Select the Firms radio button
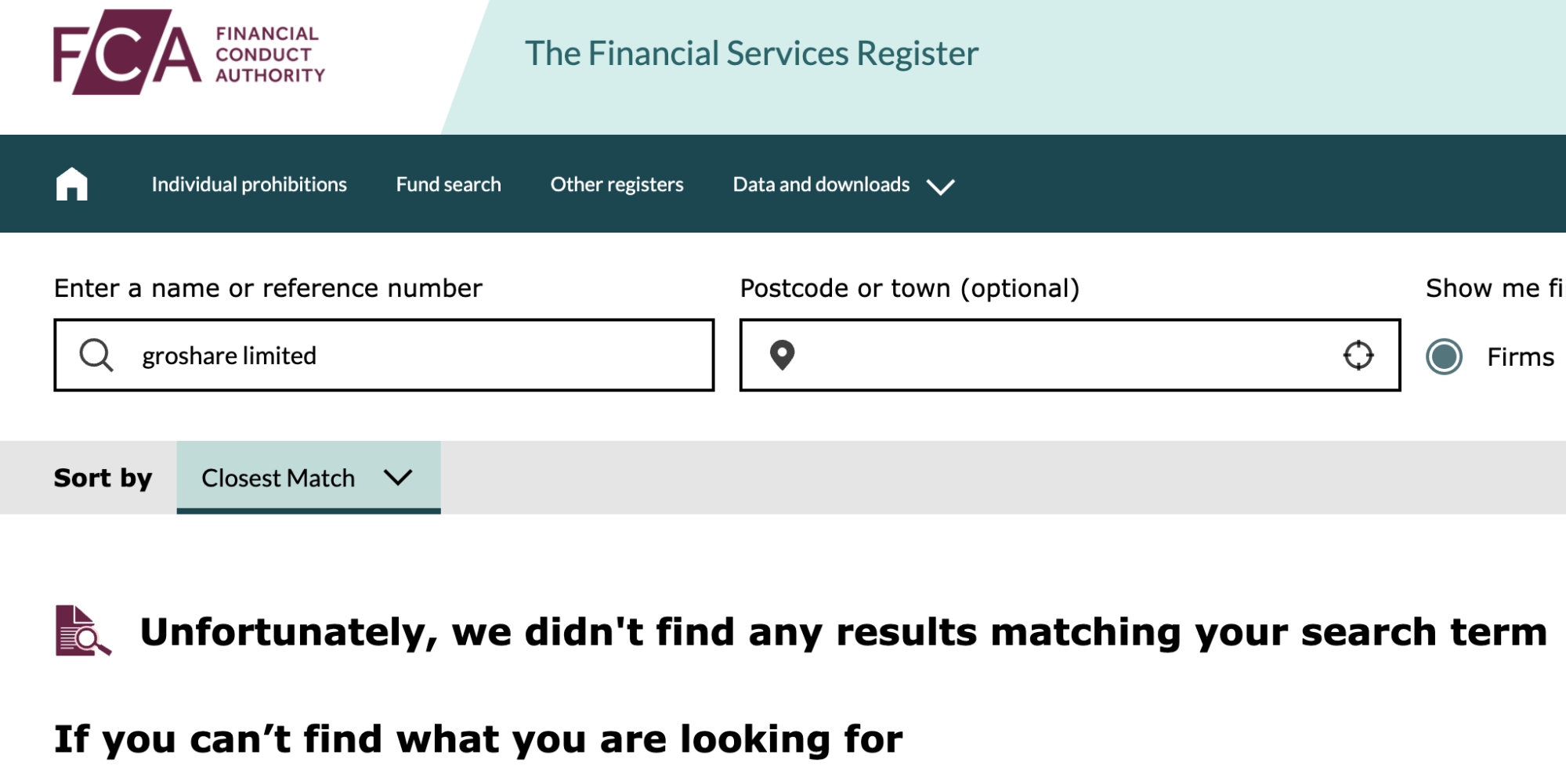Screen dimensions: 1566x784 click(1444, 356)
